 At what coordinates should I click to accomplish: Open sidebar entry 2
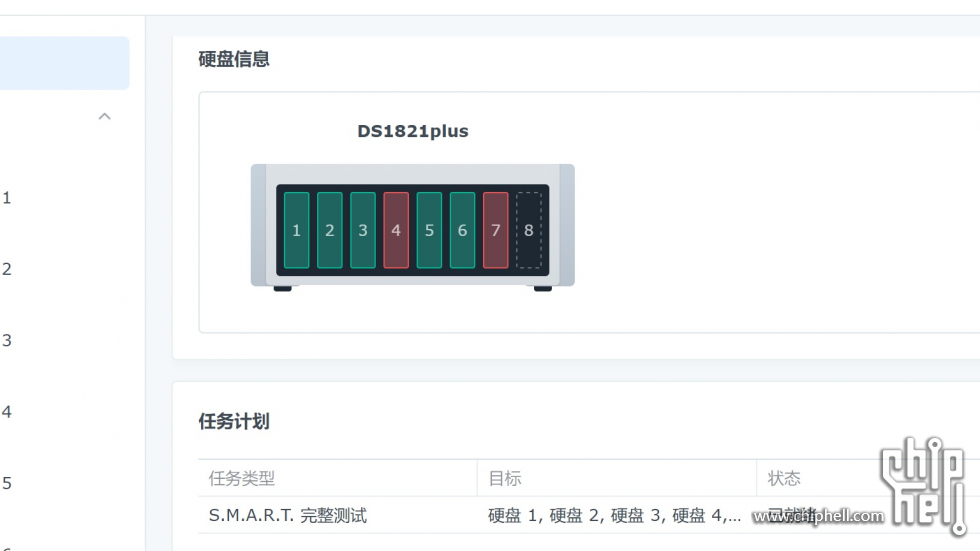click(x=7, y=269)
